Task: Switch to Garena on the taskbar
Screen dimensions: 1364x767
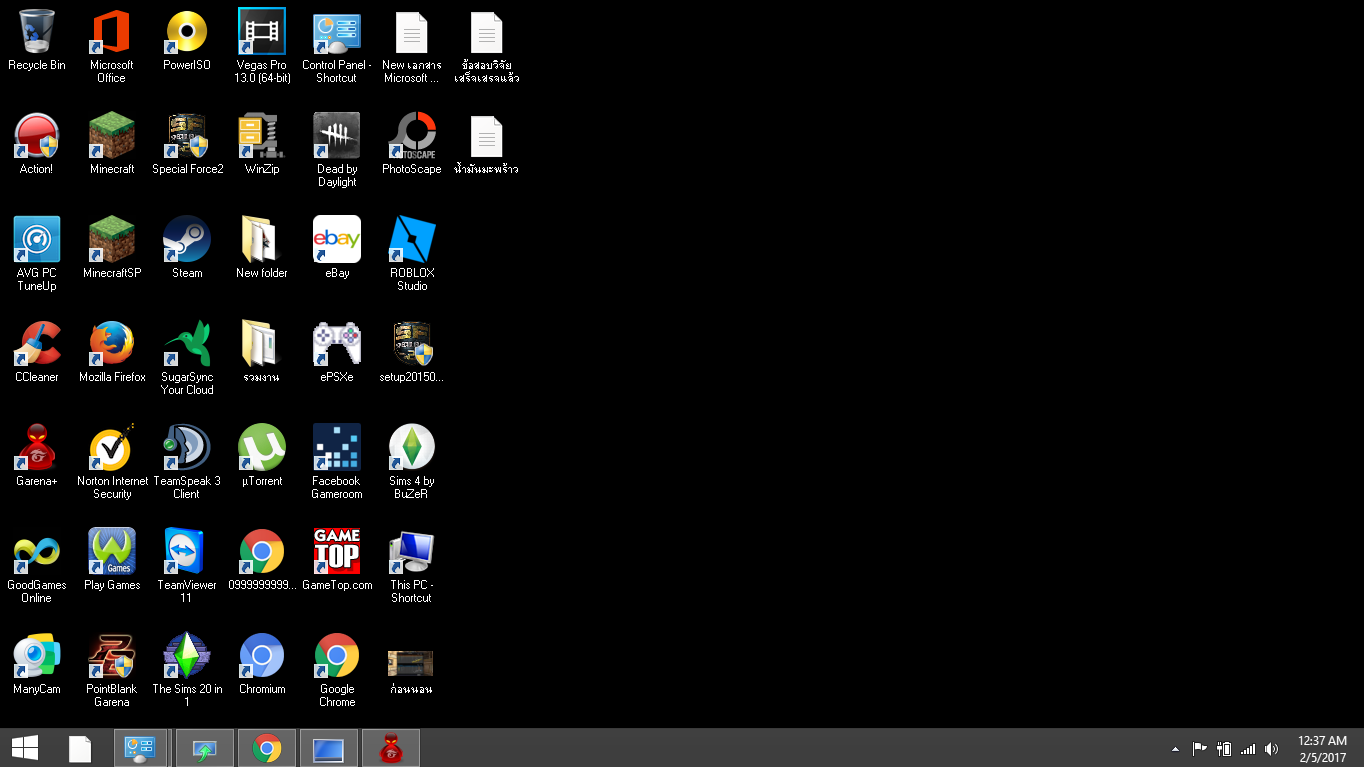Action: tap(391, 748)
